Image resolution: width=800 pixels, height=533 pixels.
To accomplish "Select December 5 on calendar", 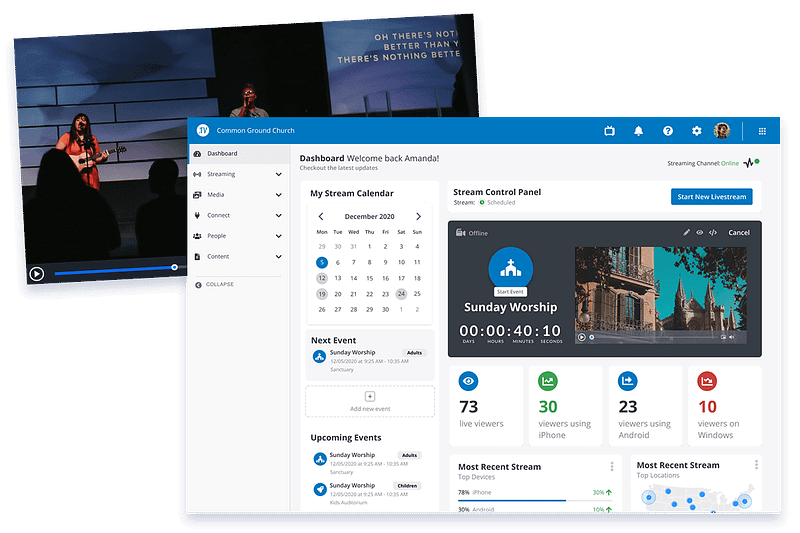I will (321, 262).
